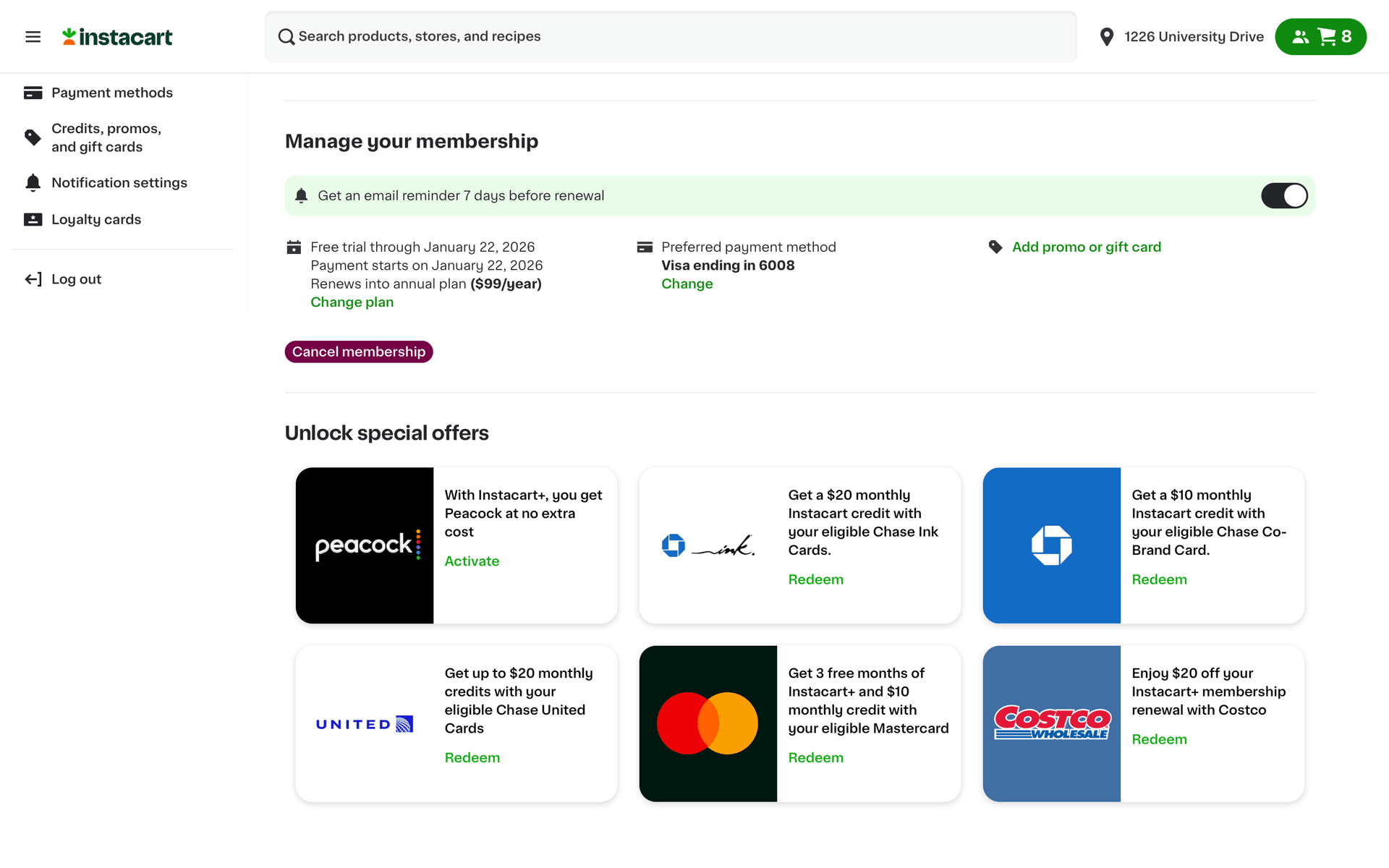Click the 'Manage your membership' heading
This screenshot has height=868, width=1389.
click(412, 141)
